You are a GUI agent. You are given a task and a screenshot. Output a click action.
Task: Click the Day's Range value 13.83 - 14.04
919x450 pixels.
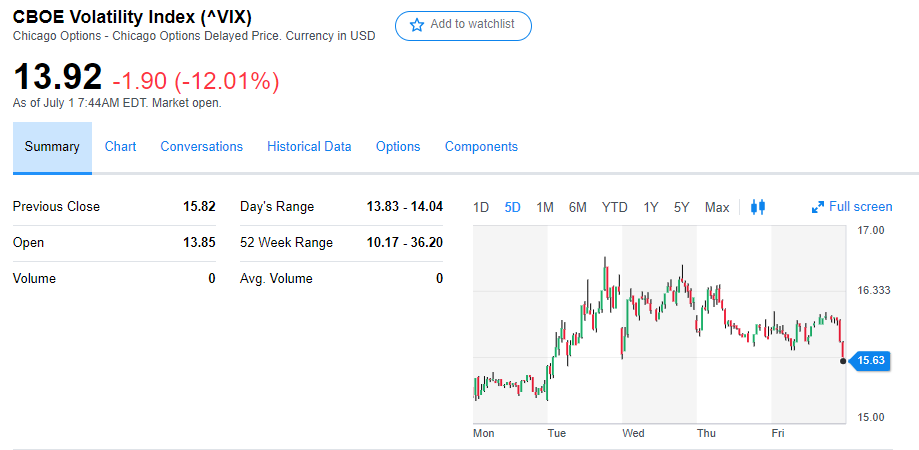[405, 207]
